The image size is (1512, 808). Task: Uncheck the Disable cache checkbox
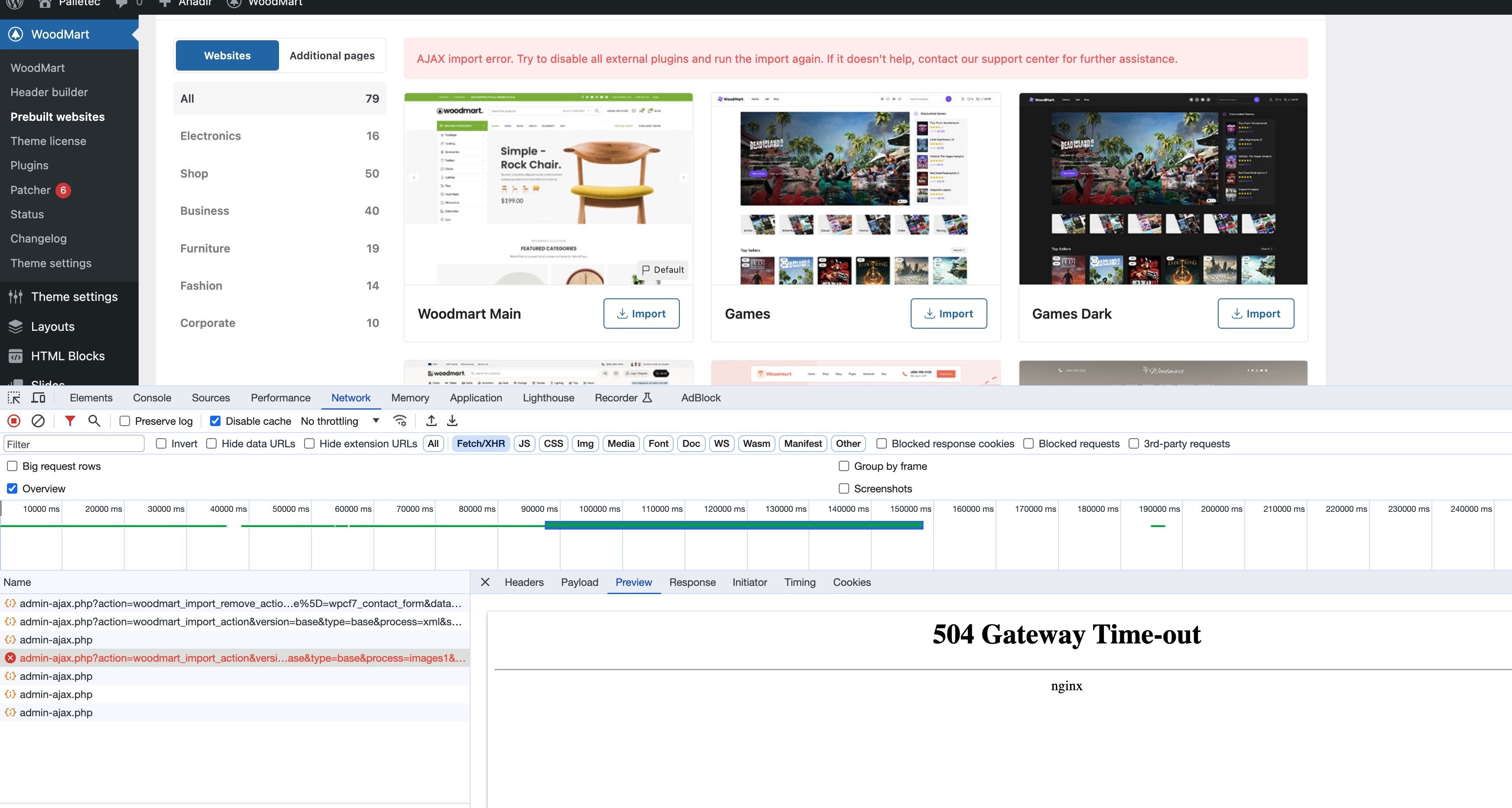point(215,421)
